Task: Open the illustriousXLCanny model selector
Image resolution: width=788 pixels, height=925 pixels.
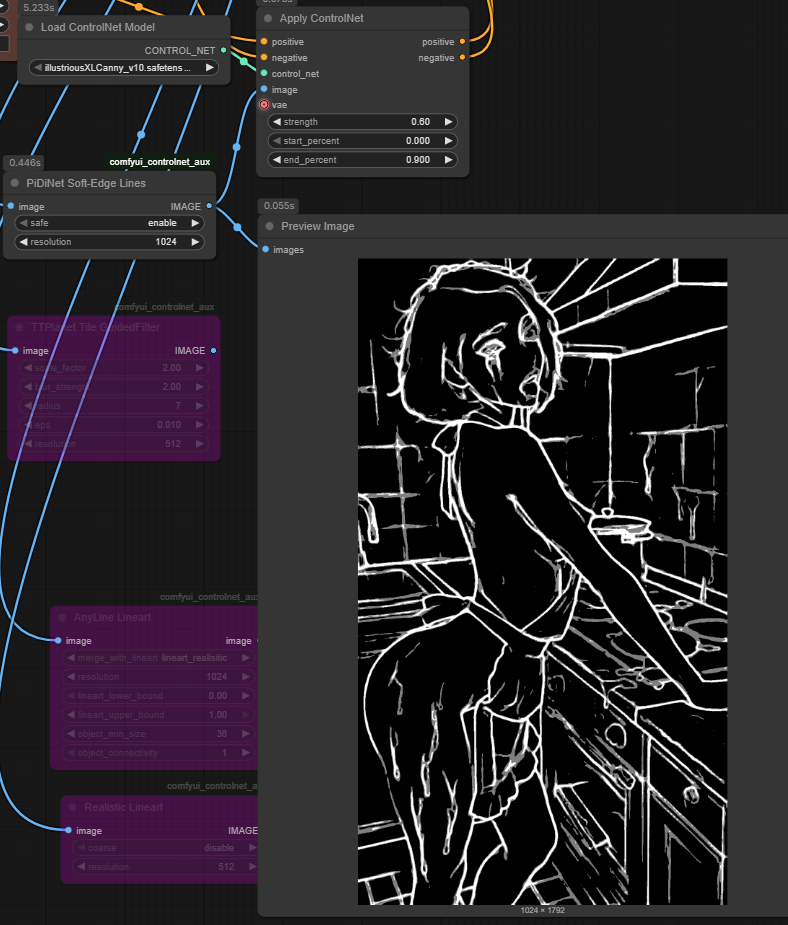Action: 123,68
